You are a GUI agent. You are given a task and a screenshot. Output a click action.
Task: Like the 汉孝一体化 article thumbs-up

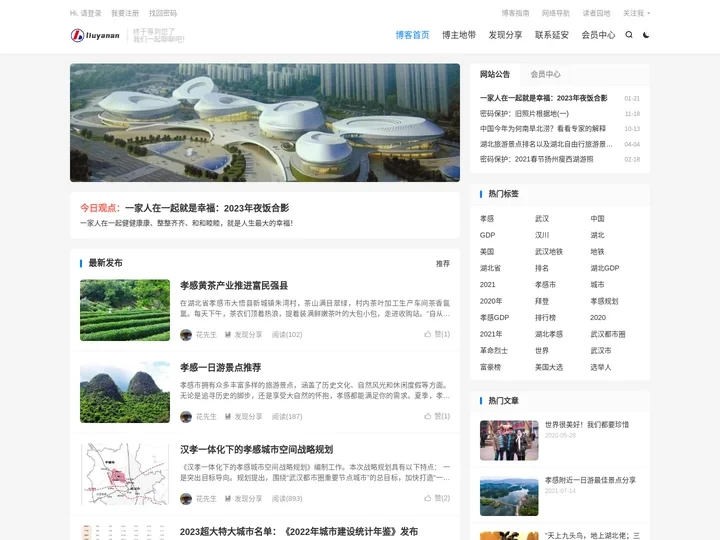point(428,498)
